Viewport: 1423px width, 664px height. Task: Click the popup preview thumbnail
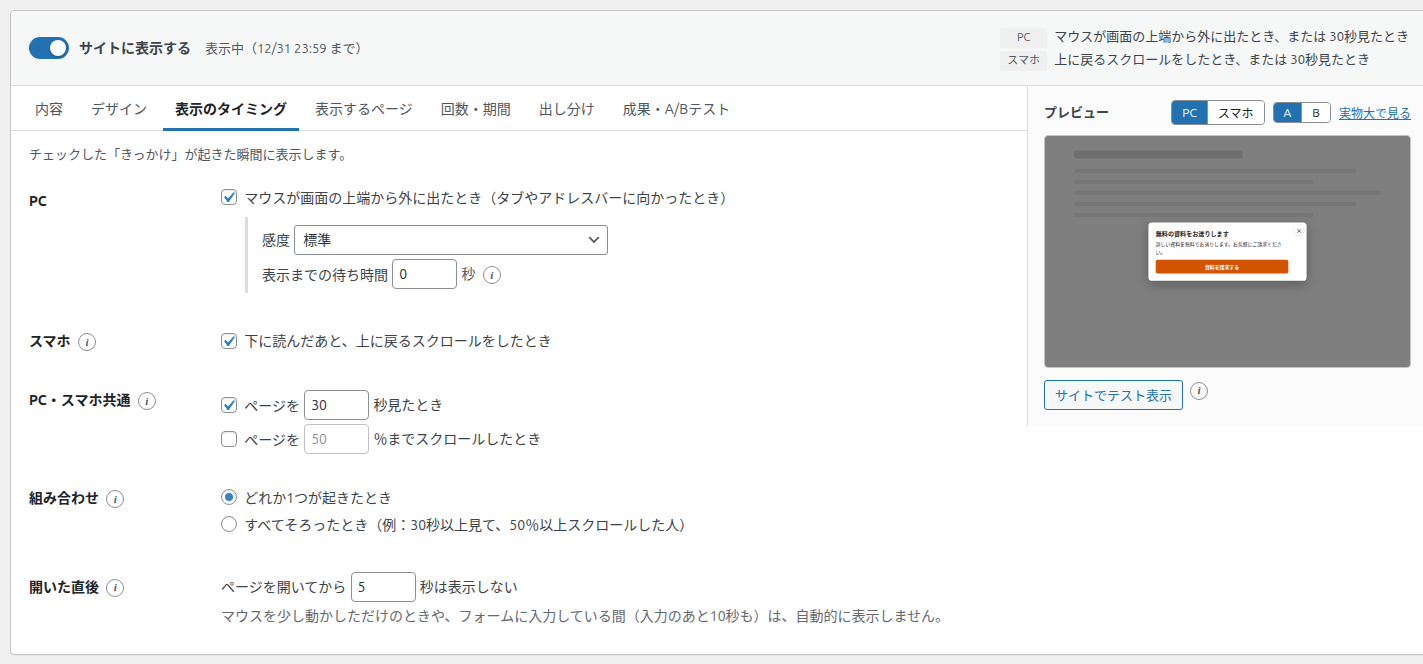coord(1227,252)
